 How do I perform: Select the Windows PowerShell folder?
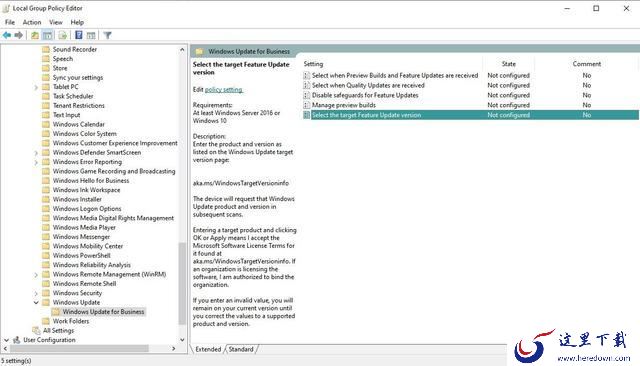81,256
